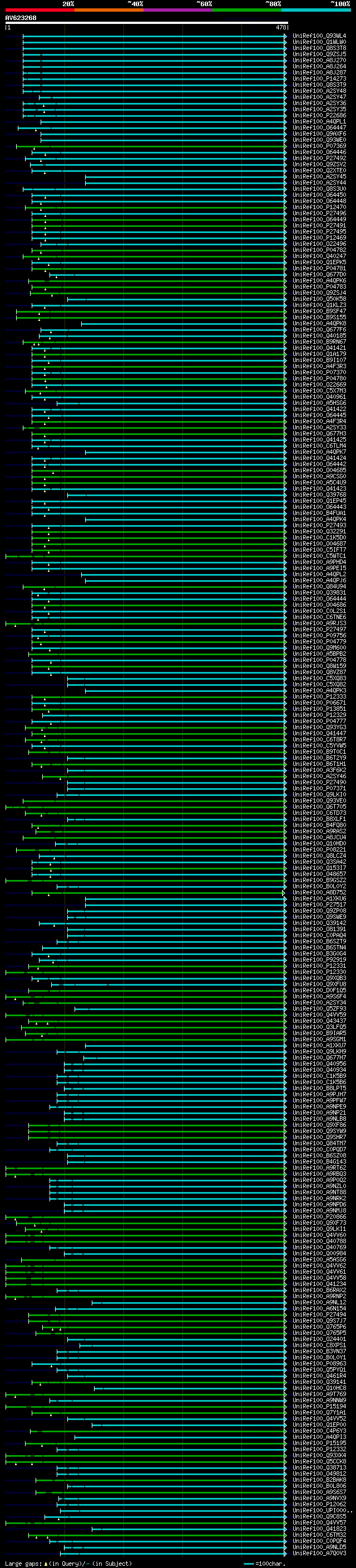Select hit label UniRef100_Q1EP00

319,1425
